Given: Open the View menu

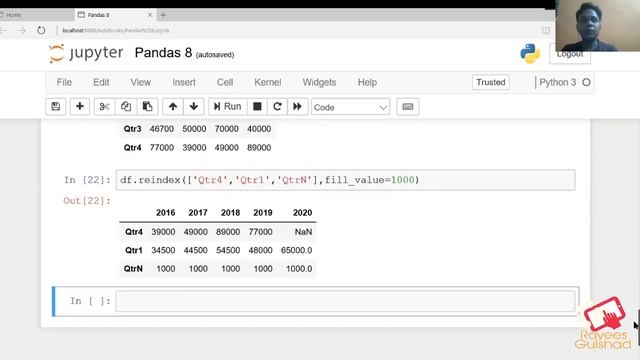Looking at the screenshot, I should point(141,82).
